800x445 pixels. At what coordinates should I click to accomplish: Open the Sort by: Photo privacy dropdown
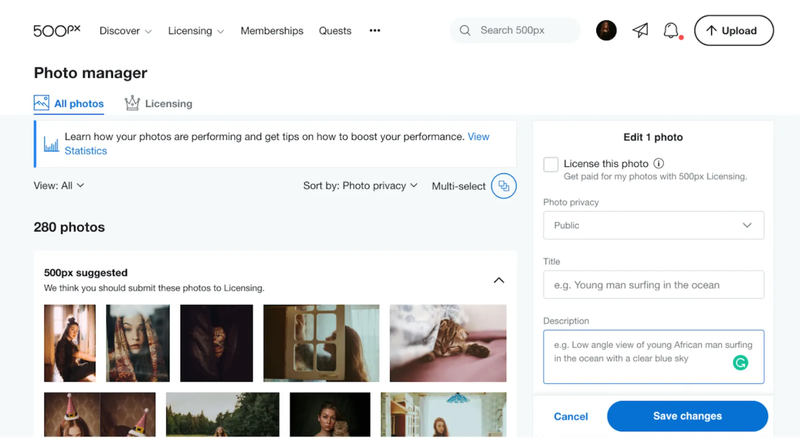click(360, 186)
